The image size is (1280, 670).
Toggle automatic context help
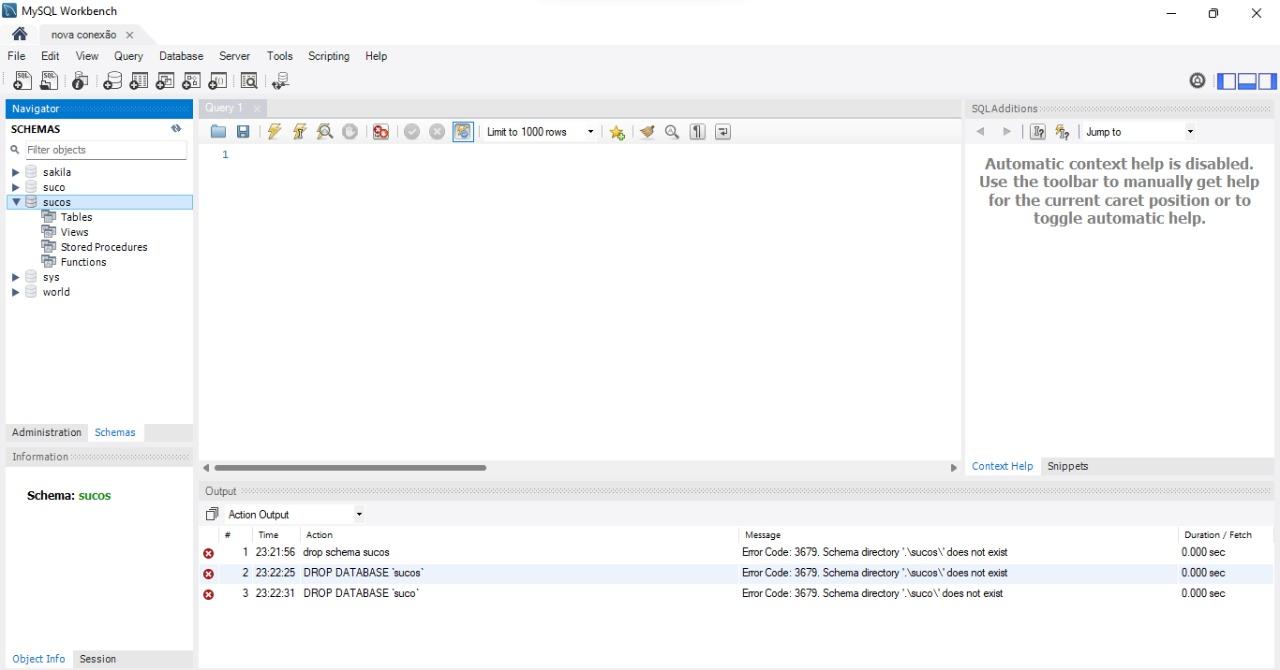[1062, 132]
